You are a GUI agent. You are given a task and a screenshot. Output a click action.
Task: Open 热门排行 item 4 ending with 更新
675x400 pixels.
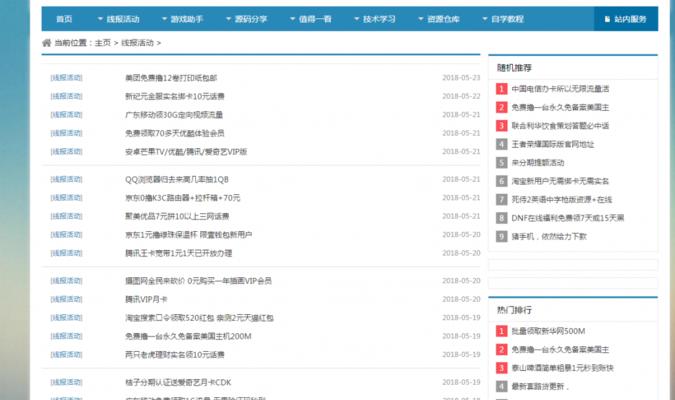(x=540, y=387)
